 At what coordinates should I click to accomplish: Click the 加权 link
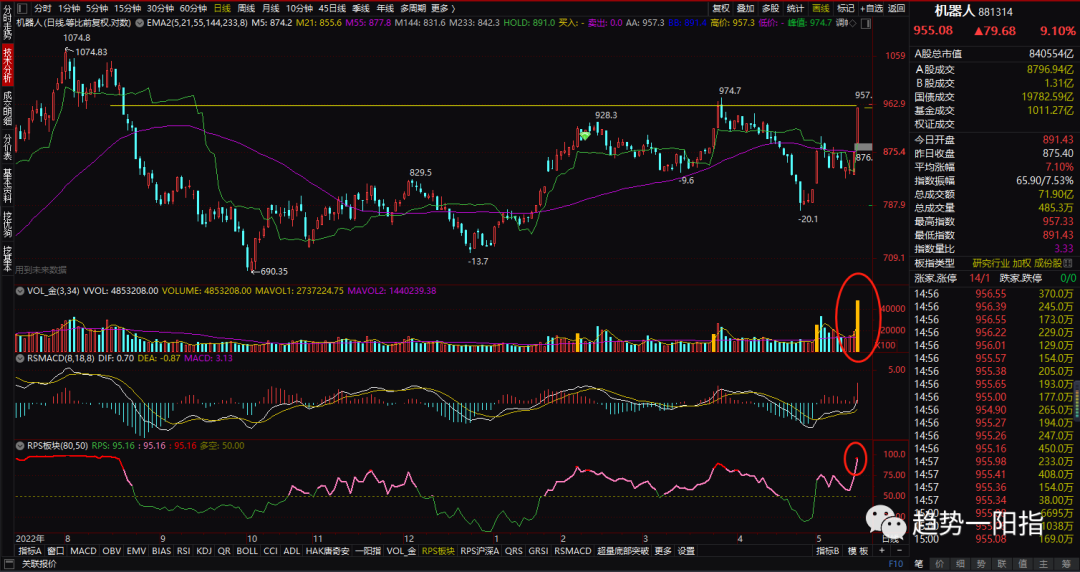[x=1022, y=263]
